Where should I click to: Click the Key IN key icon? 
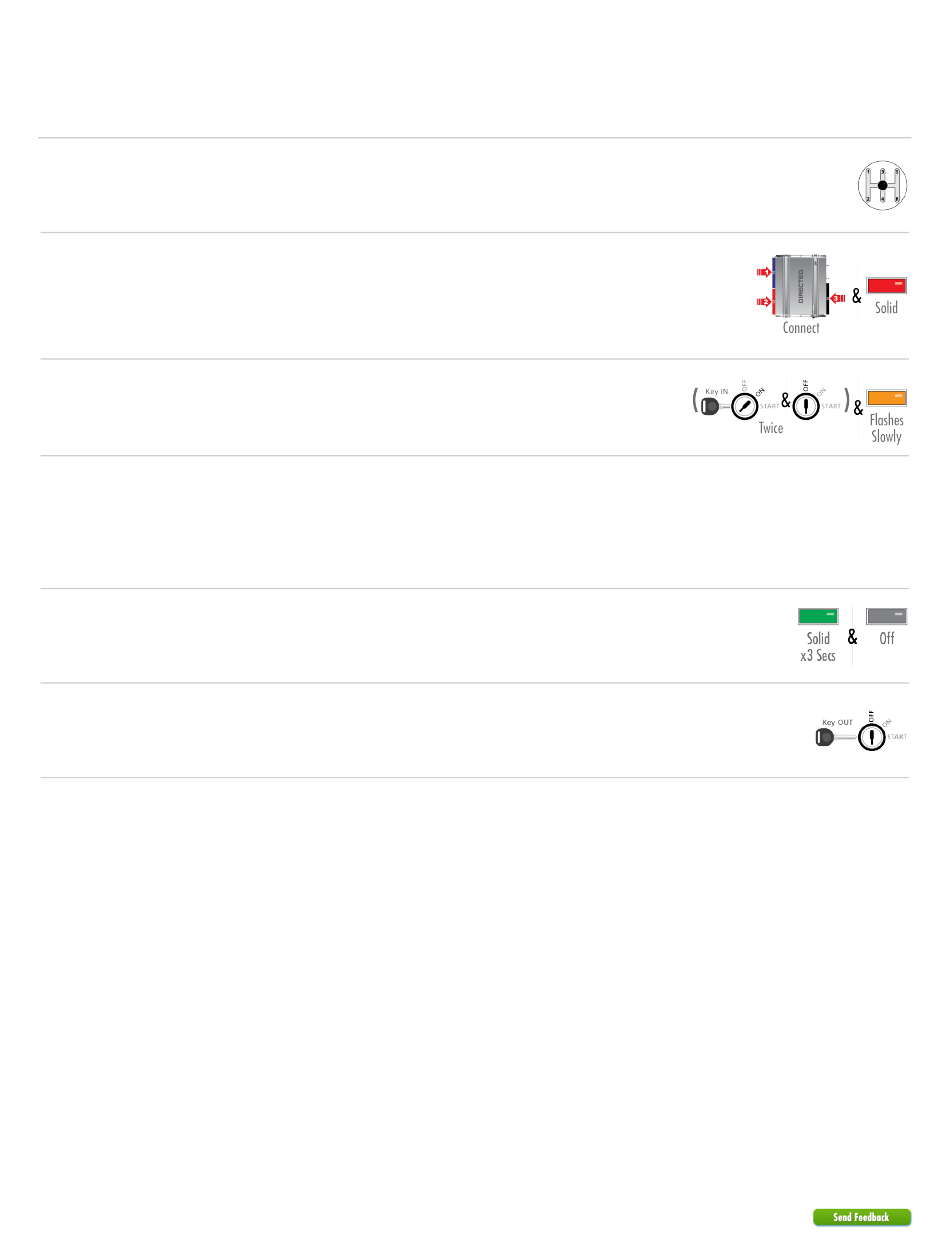[x=714, y=405]
